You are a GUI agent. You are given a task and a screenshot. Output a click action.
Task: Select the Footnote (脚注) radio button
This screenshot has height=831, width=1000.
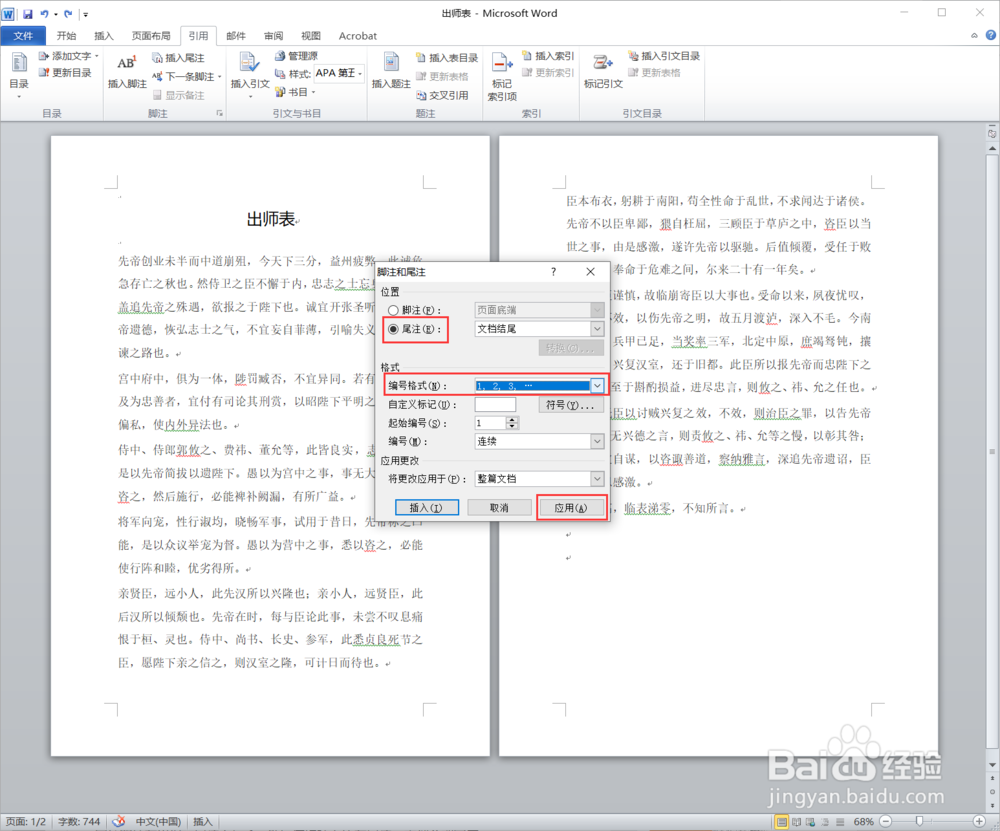[x=393, y=310]
